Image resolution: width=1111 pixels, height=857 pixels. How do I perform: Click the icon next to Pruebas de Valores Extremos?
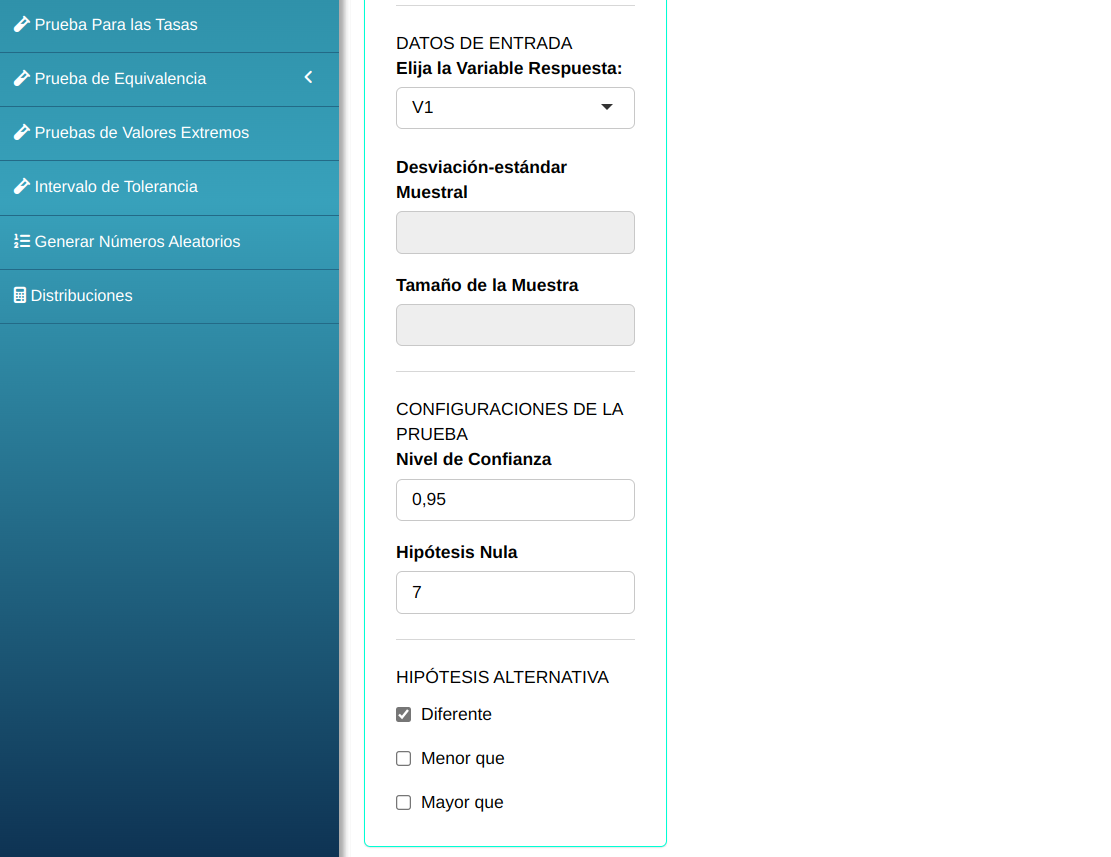[21, 132]
